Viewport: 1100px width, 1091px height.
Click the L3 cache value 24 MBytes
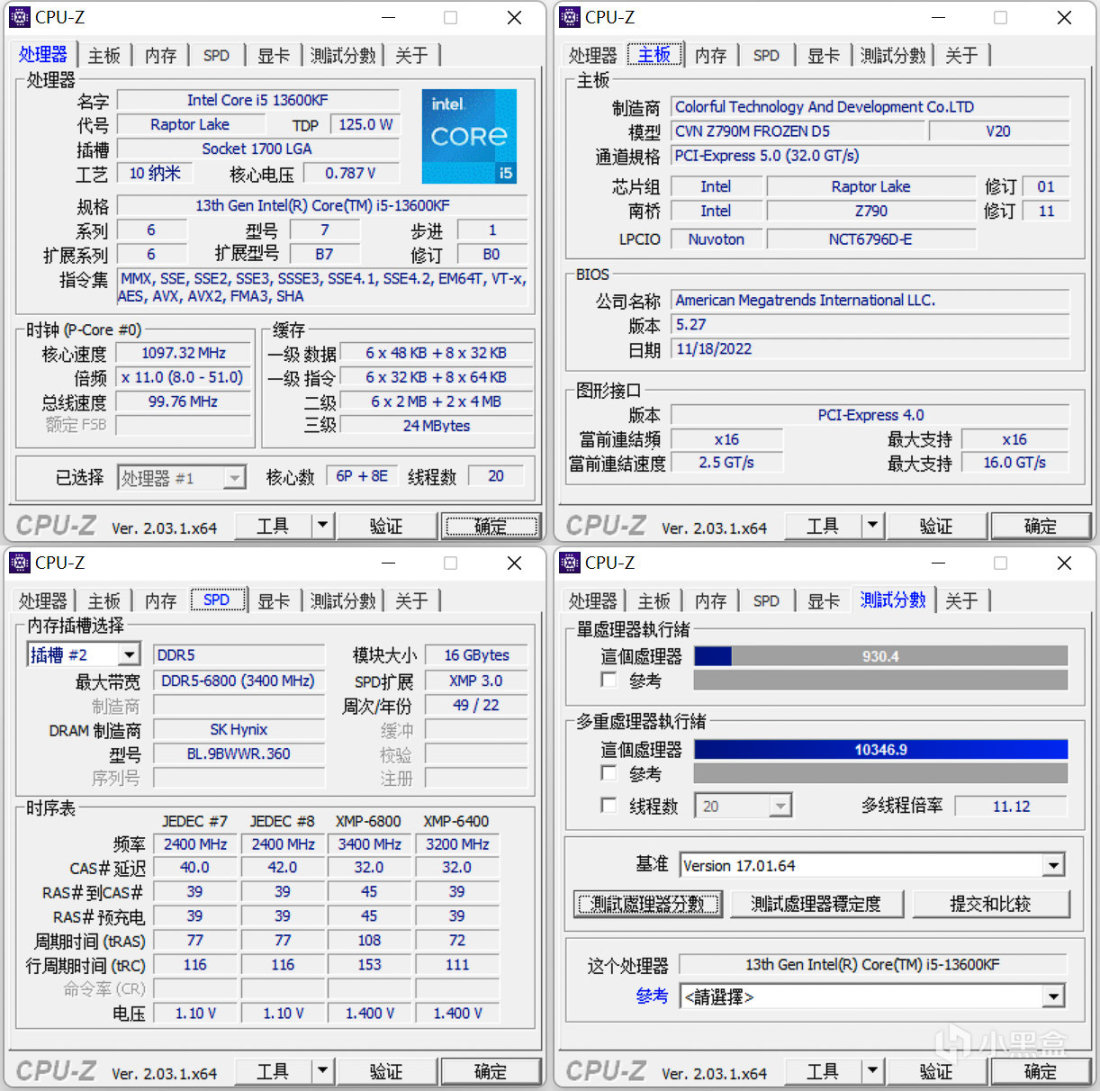click(x=436, y=426)
